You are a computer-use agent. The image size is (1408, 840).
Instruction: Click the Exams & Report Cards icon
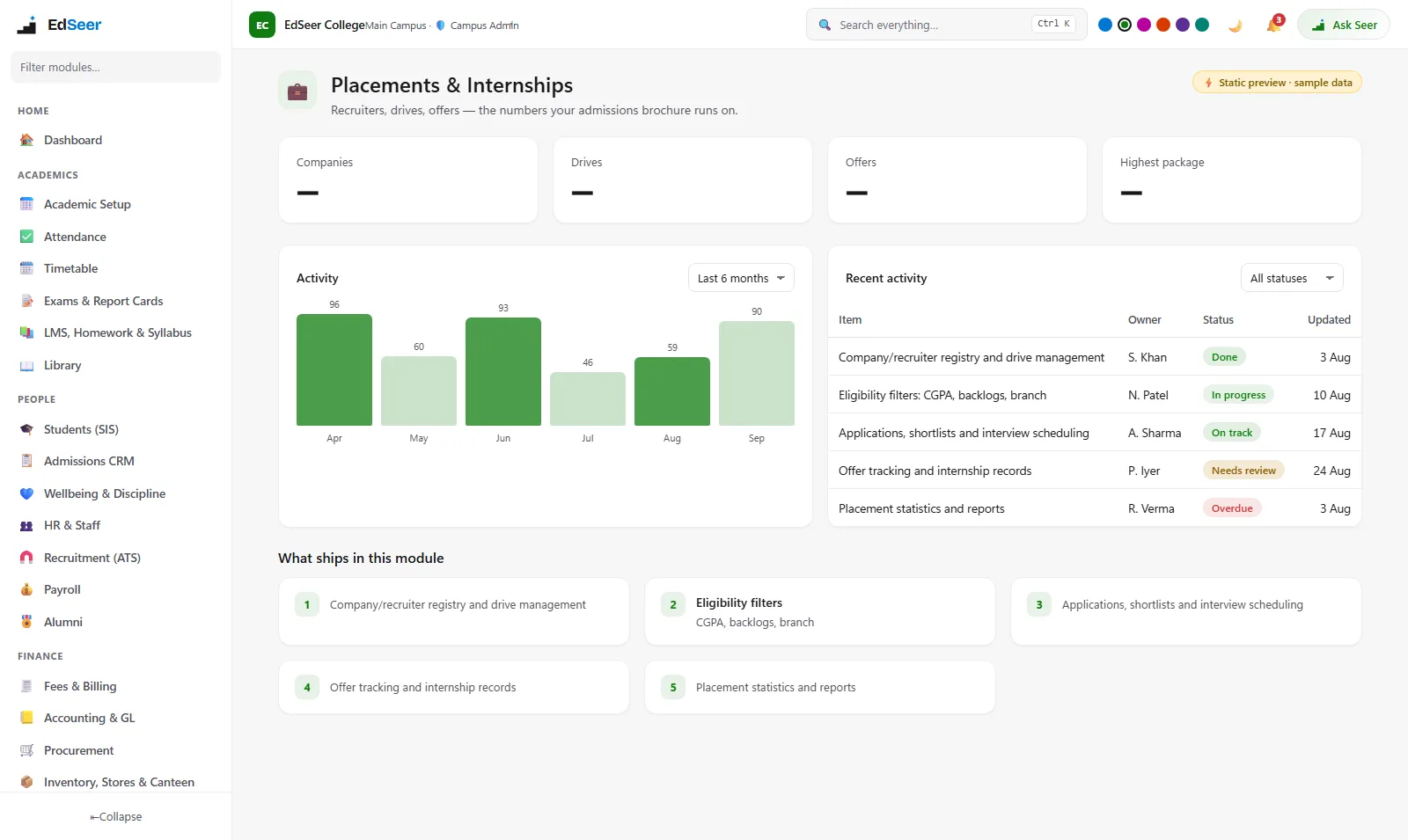26,301
